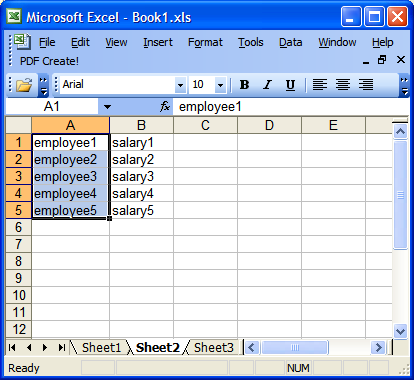
Task: Go to last sheet tab arrow
Action: [61, 348]
